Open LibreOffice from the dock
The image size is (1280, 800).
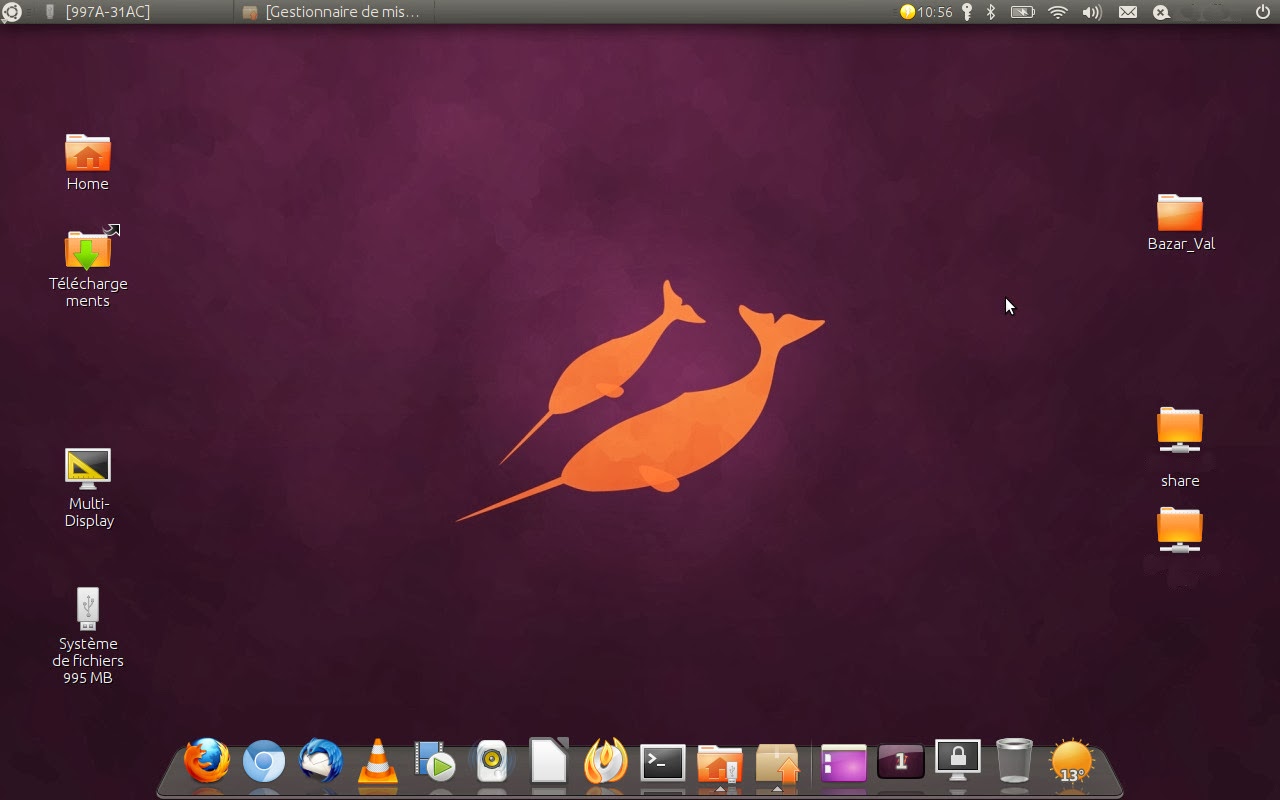(x=547, y=764)
